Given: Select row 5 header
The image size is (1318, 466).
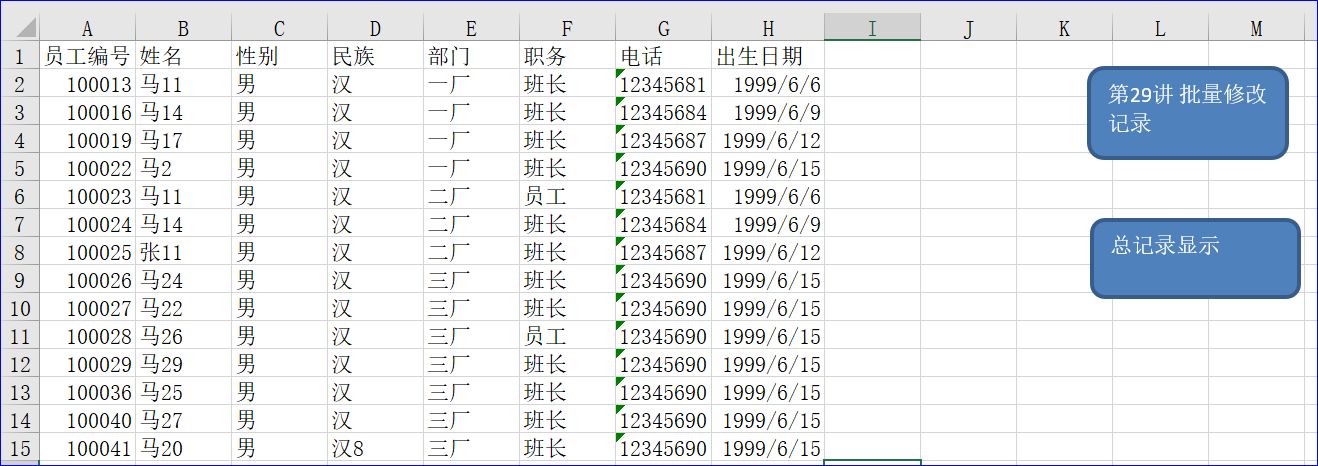Looking at the screenshot, I should [x=21, y=168].
